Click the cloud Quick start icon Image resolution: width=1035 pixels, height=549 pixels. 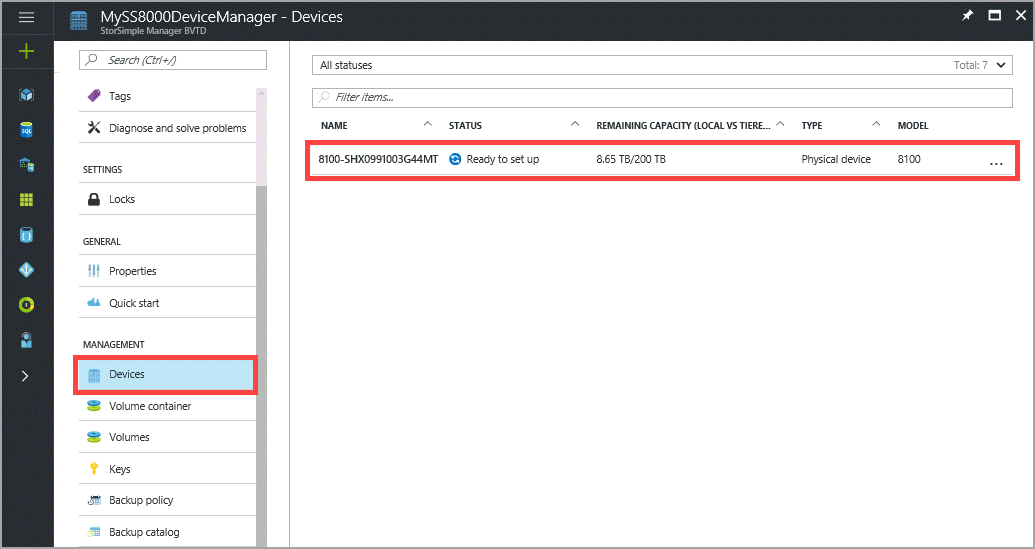94,303
